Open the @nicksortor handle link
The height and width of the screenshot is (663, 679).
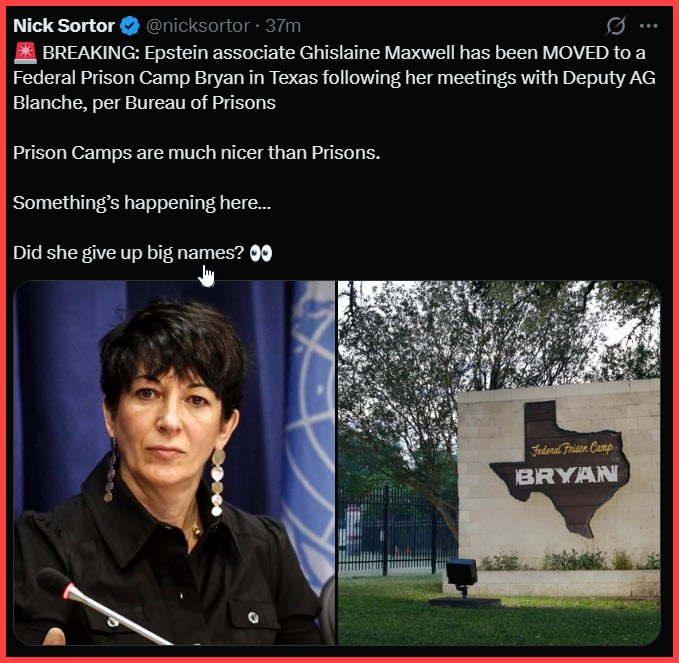click(198, 26)
